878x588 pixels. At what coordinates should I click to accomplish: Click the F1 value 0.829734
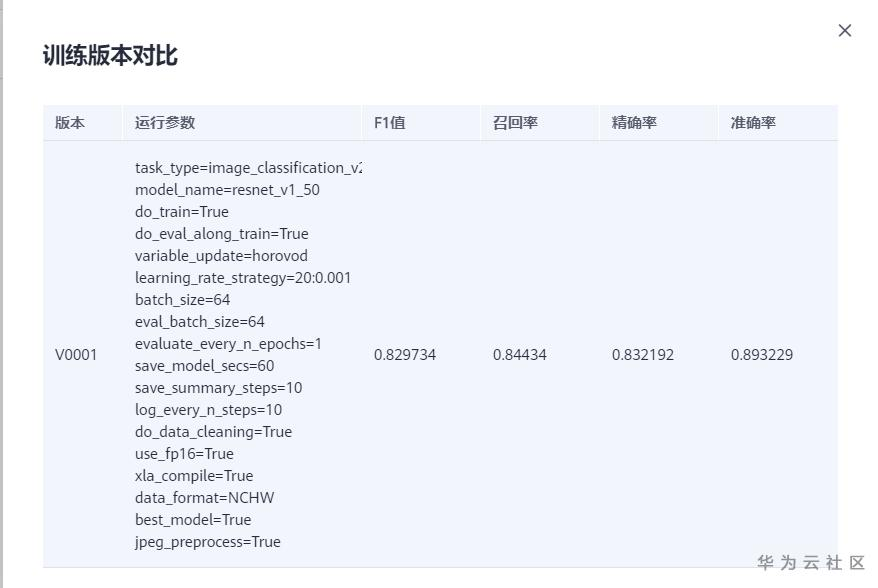coord(405,355)
